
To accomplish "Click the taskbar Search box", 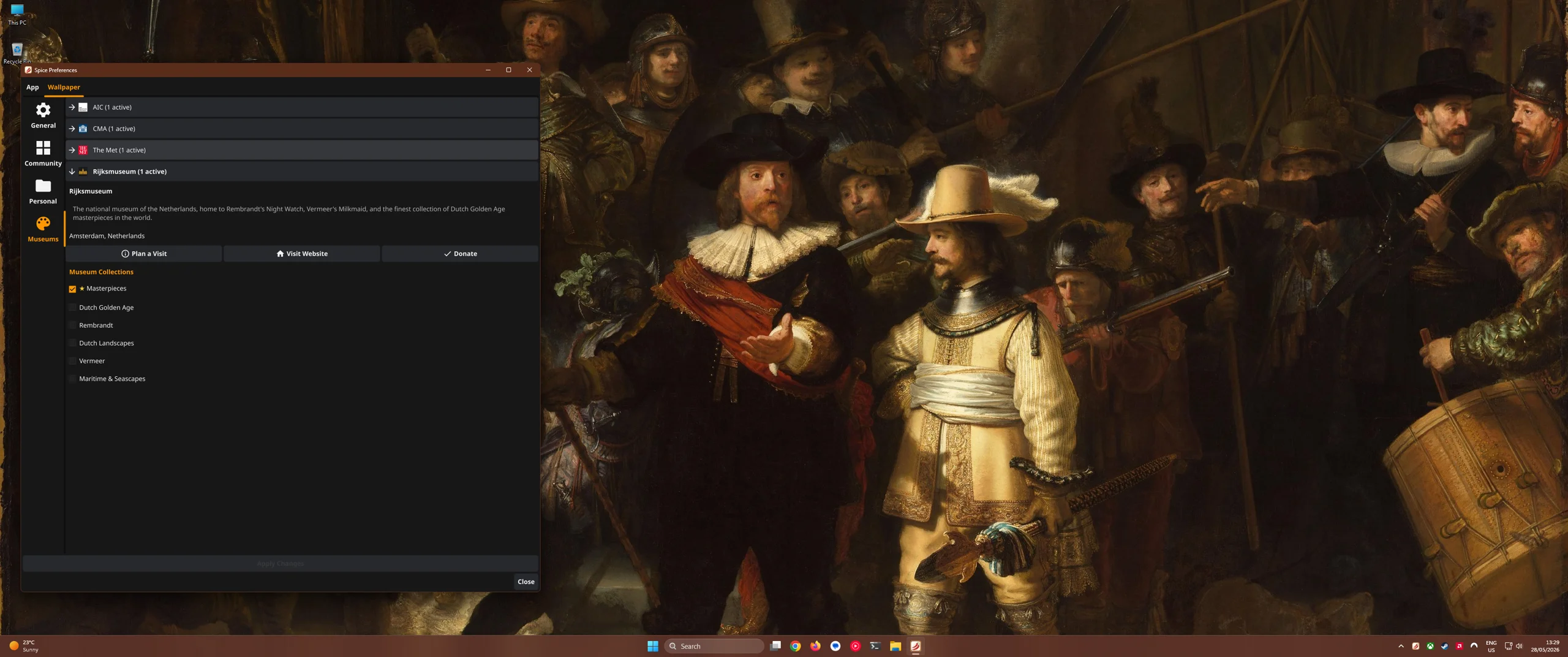I will (714, 646).
